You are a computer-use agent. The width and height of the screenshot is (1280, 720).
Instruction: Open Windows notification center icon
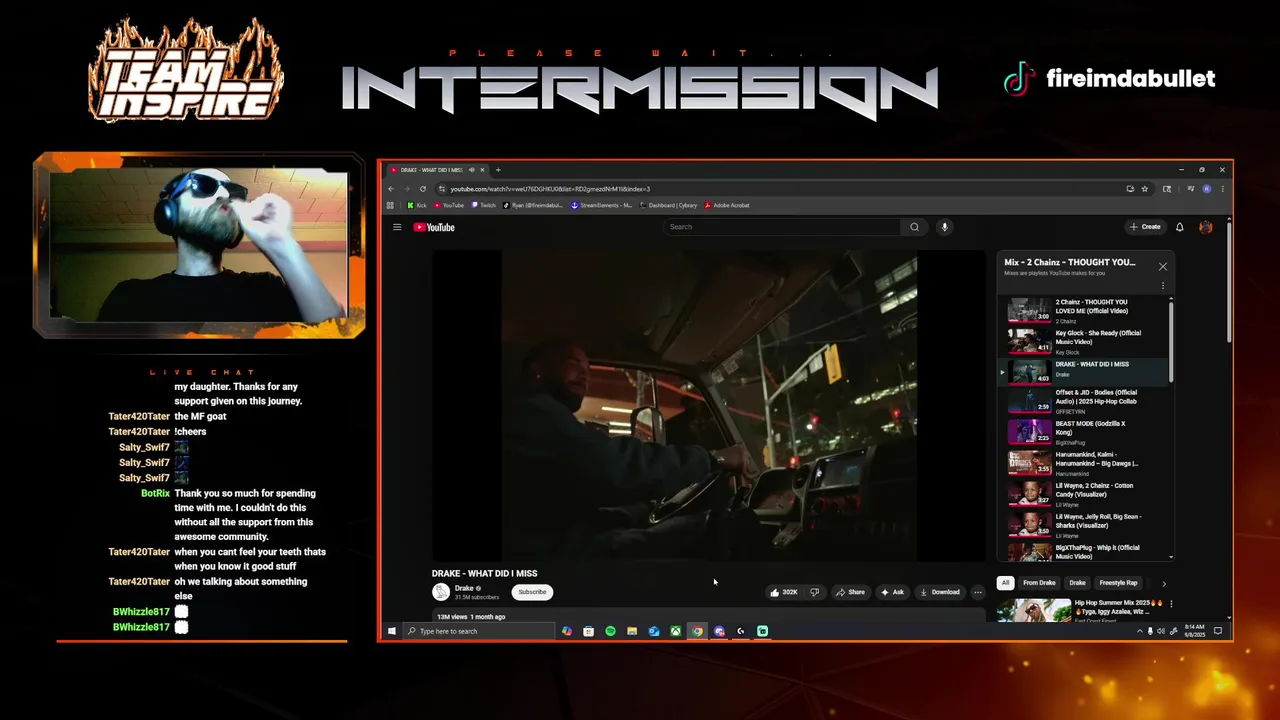(x=1219, y=631)
